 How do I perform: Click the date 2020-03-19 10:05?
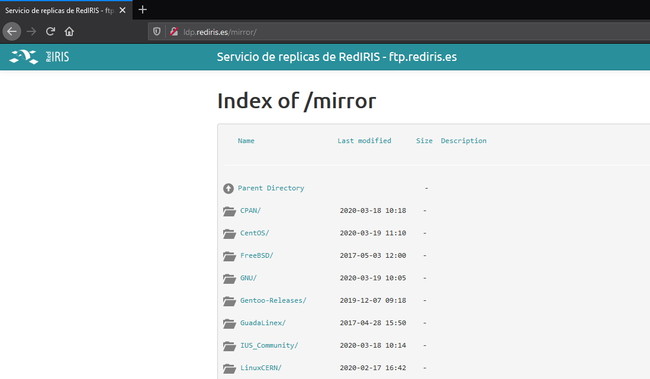[373, 278]
